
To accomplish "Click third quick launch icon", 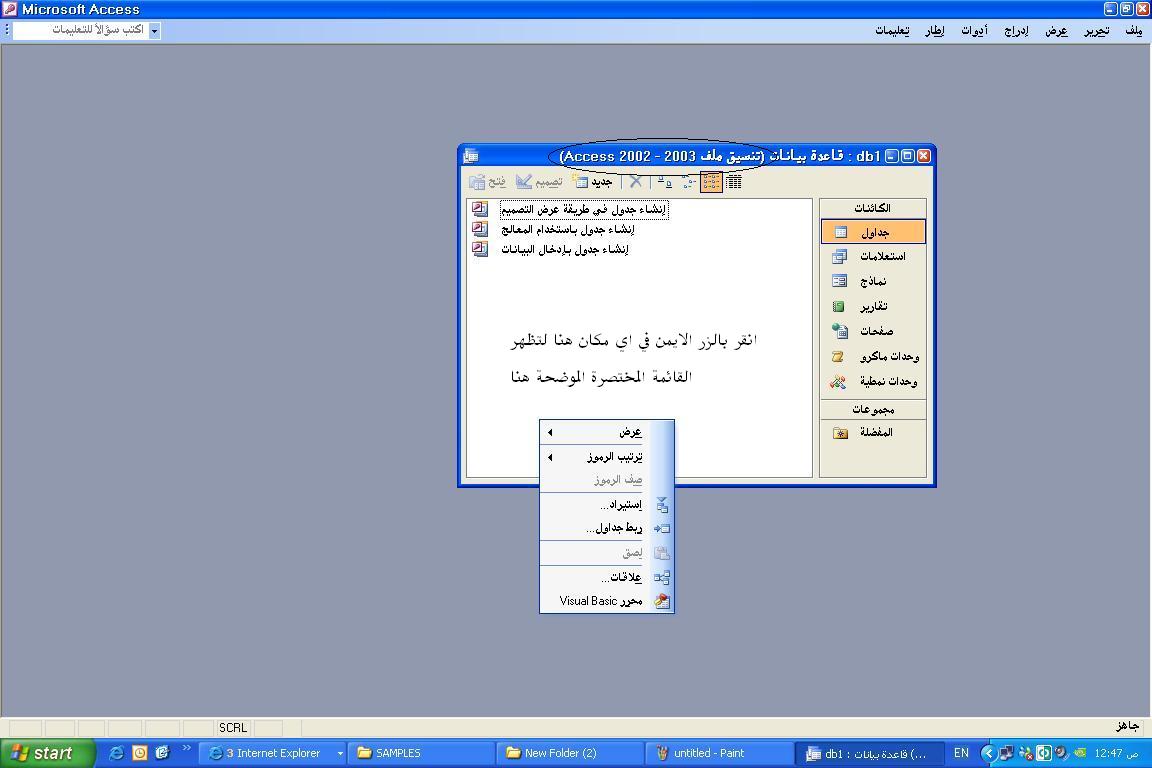I will click(x=162, y=753).
